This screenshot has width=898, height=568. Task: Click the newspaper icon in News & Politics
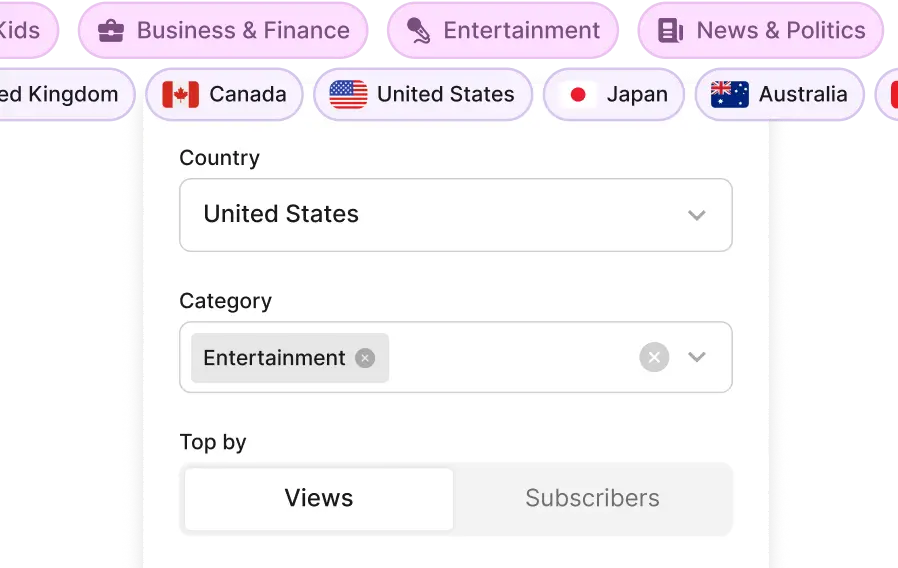[x=671, y=31]
